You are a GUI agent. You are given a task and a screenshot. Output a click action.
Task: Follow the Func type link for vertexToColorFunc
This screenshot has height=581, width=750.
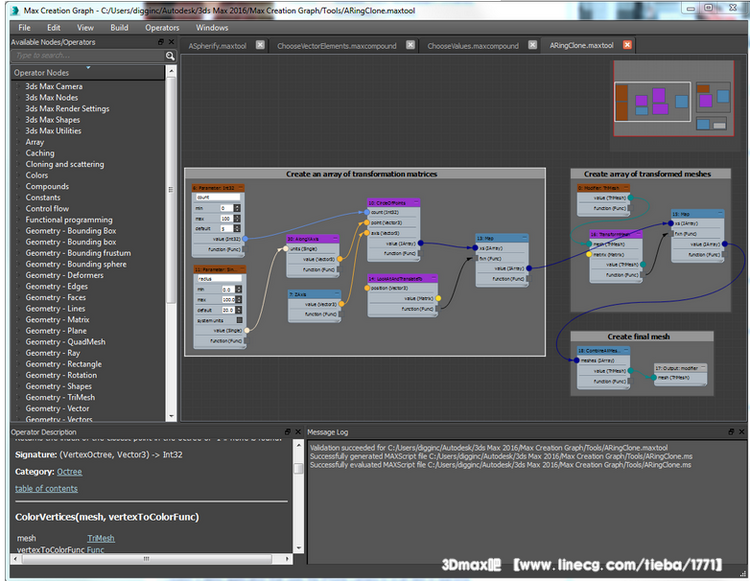95,550
